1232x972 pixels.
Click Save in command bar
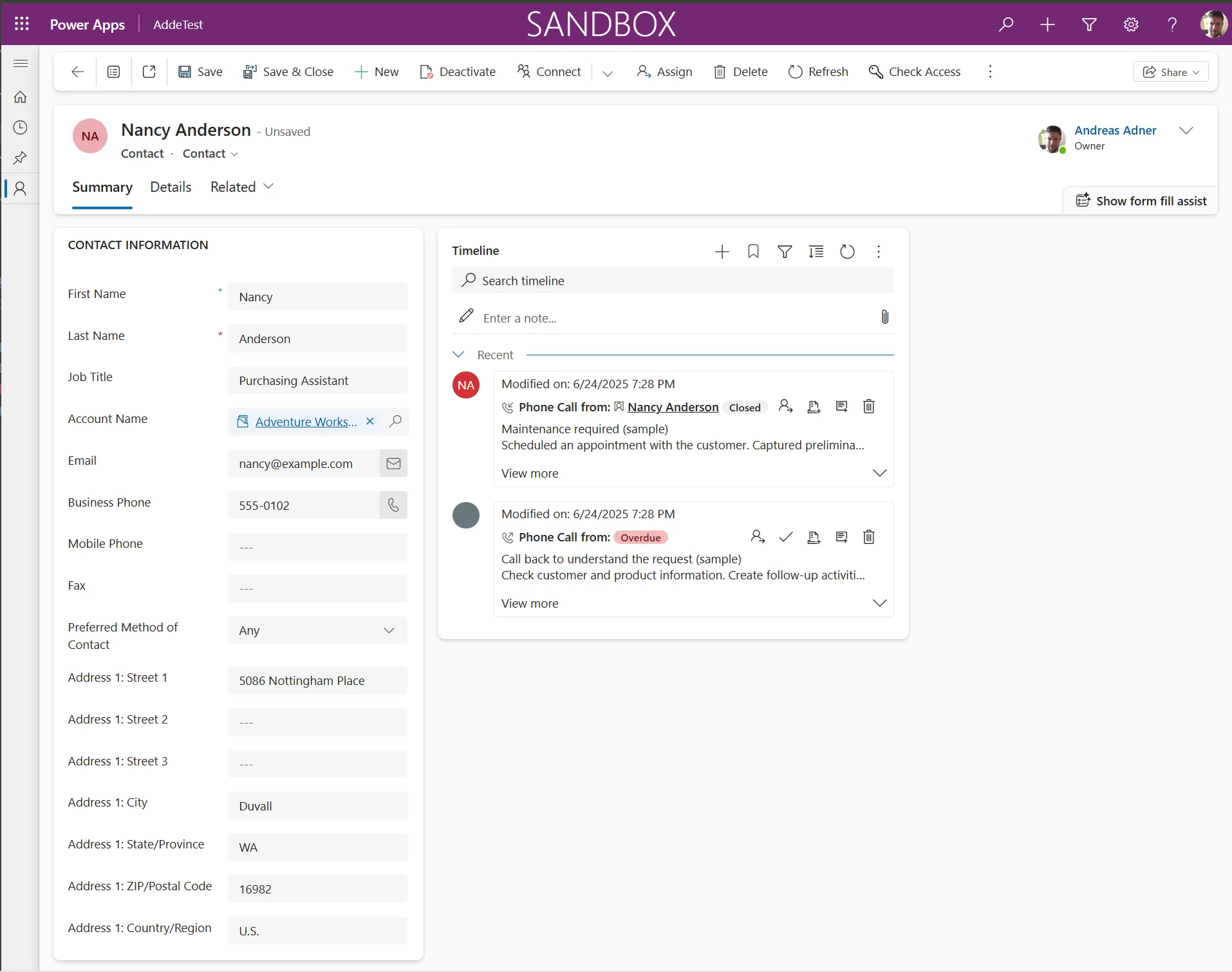[x=200, y=71]
